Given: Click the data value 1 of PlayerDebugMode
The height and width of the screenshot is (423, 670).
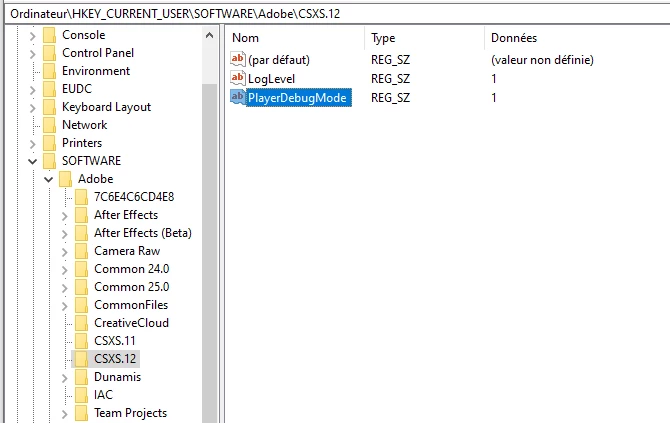Looking at the screenshot, I should pyautogui.click(x=494, y=97).
